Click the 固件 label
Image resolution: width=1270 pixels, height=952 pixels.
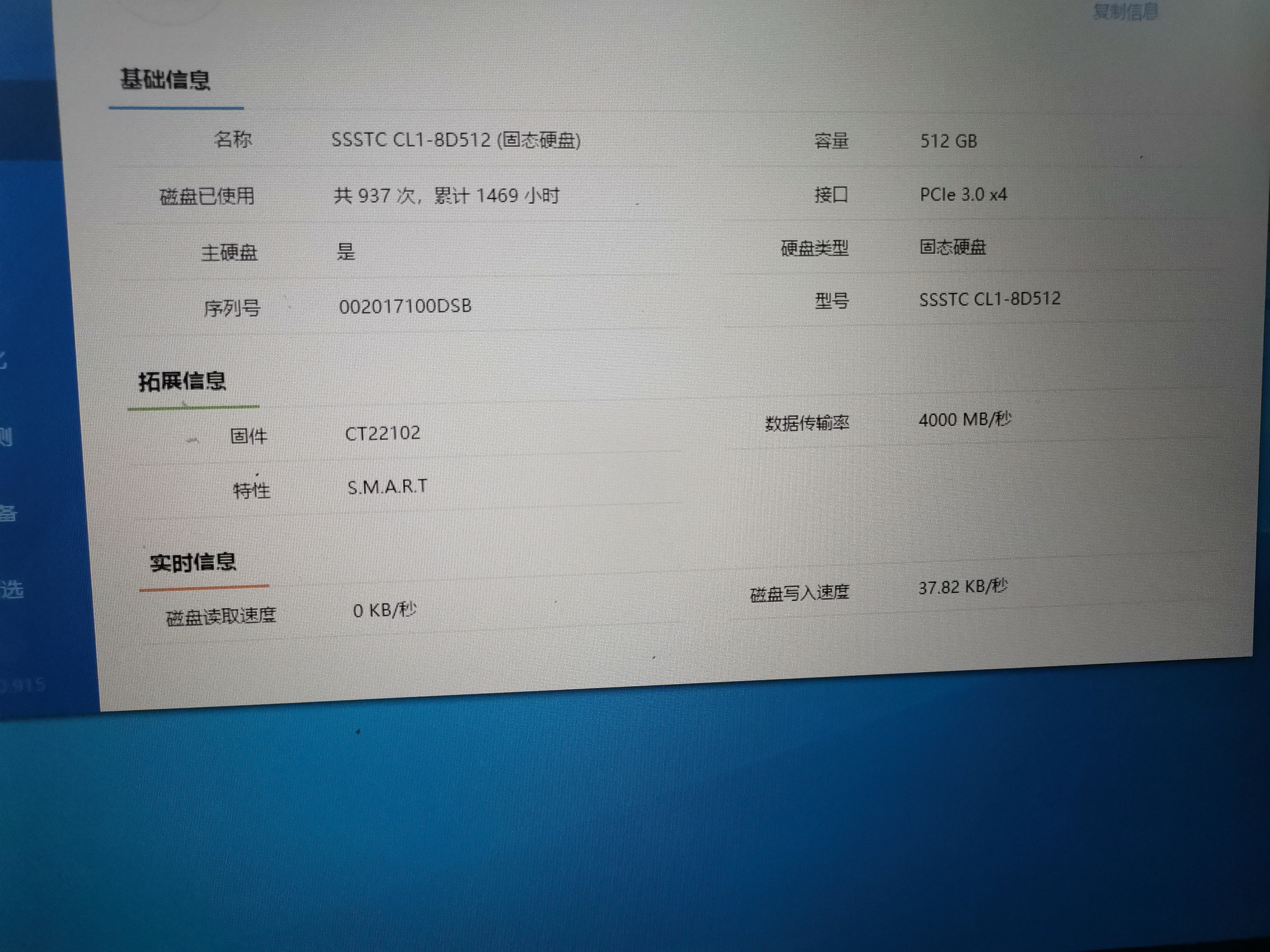coord(248,436)
